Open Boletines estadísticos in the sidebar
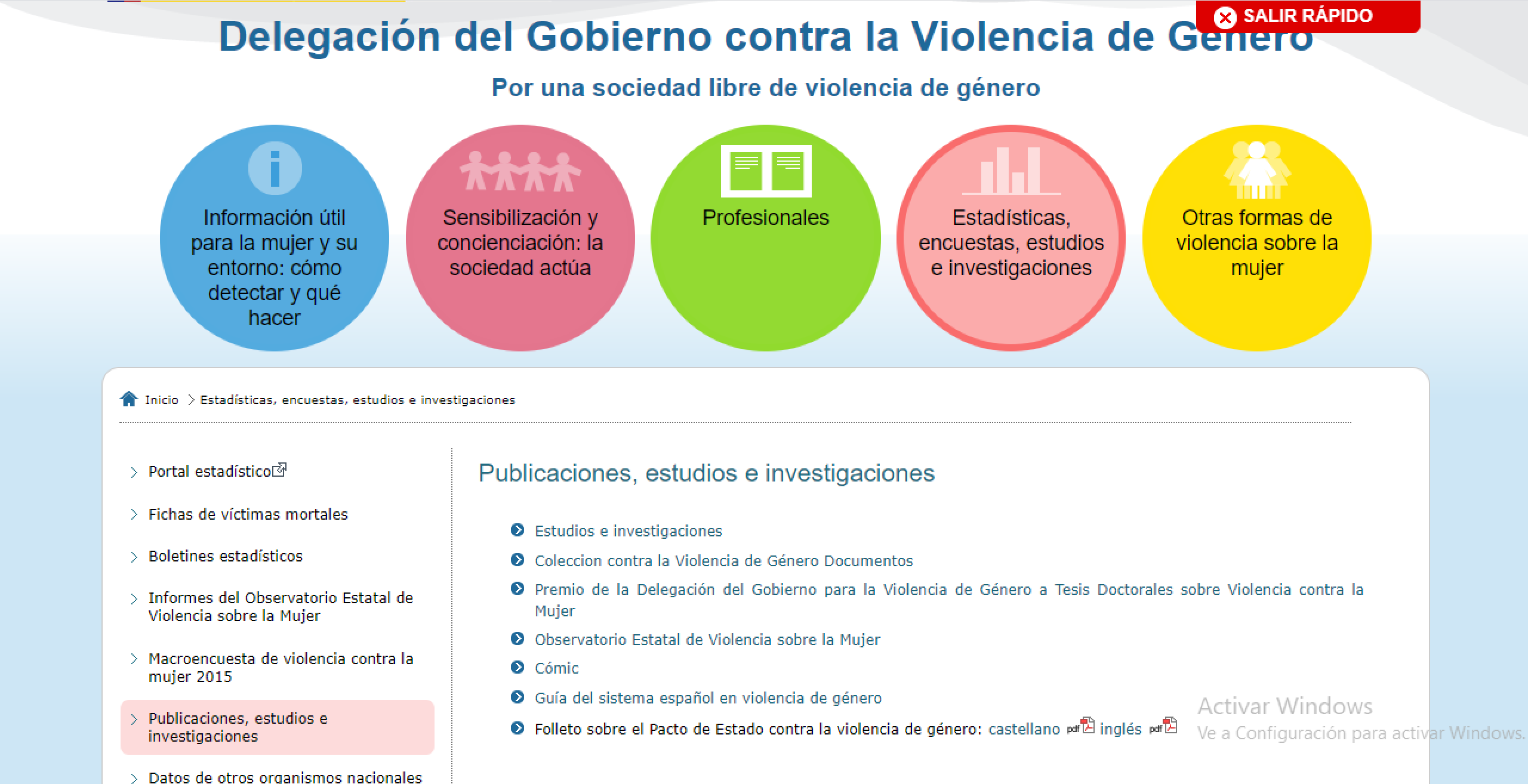This screenshot has width=1528, height=784. pyautogui.click(x=226, y=556)
